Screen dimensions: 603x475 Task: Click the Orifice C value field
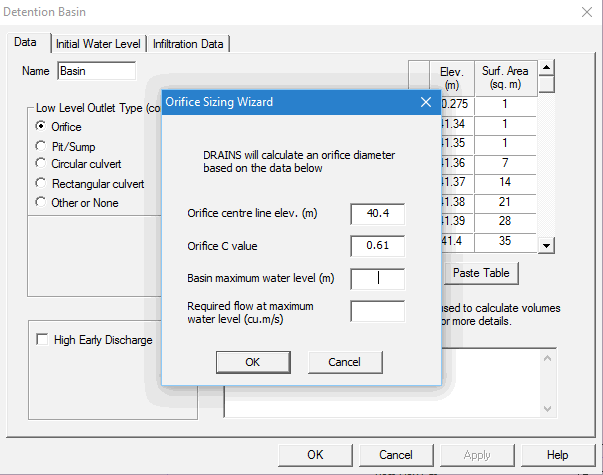coord(377,246)
